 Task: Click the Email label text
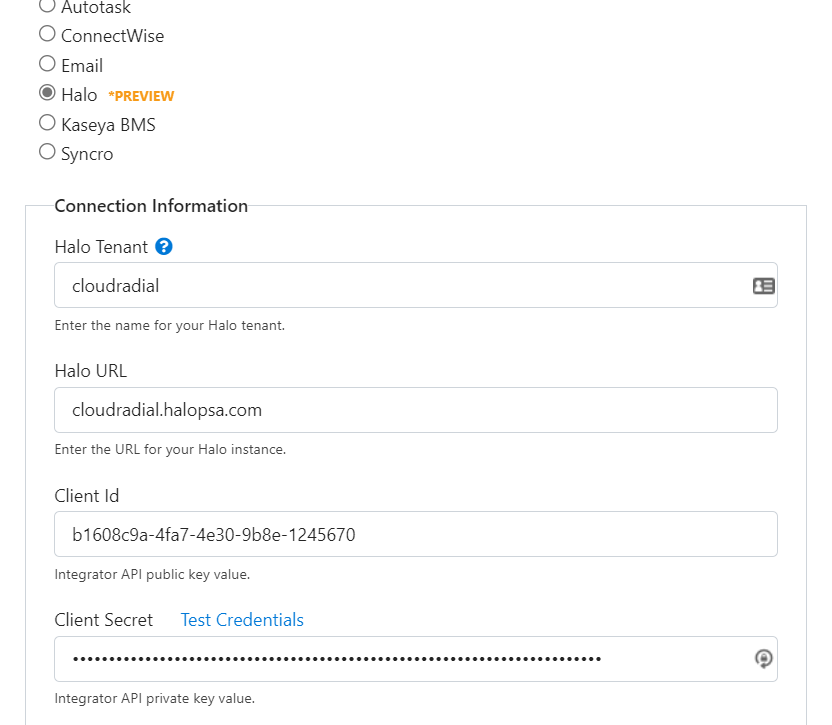pos(82,66)
